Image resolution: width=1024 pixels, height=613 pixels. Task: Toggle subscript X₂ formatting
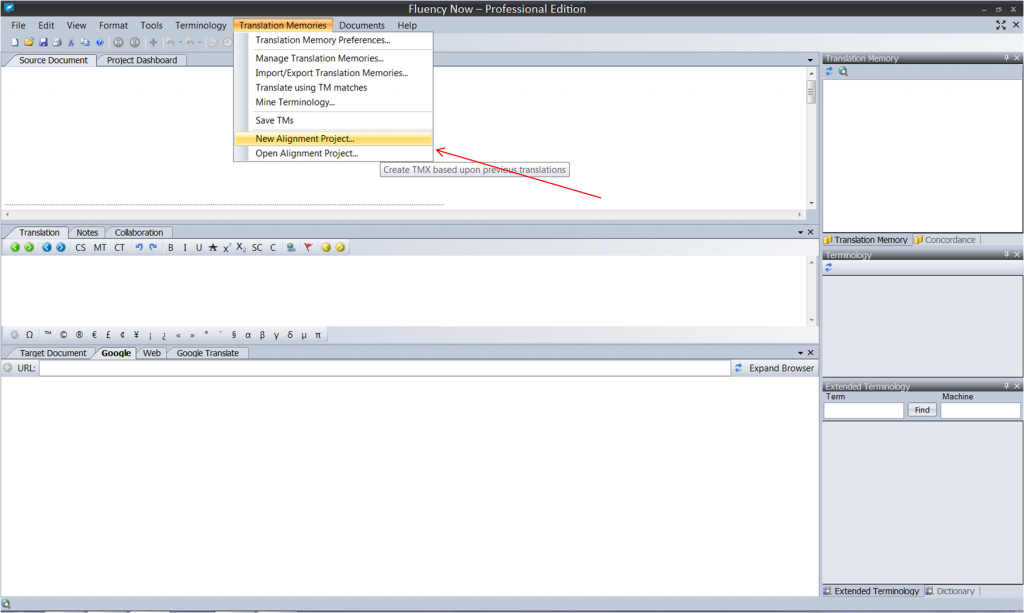click(241, 247)
